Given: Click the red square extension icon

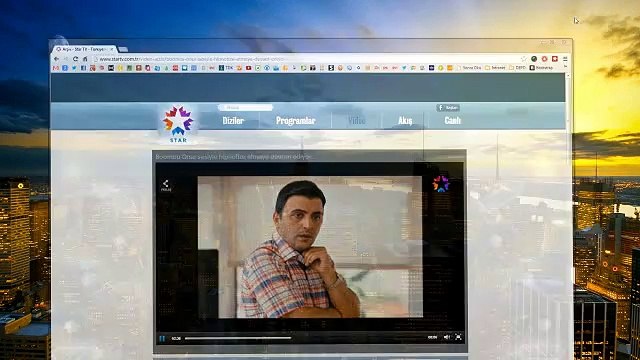Looking at the screenshot, I should pyautogui.click(x=555, y=59).
